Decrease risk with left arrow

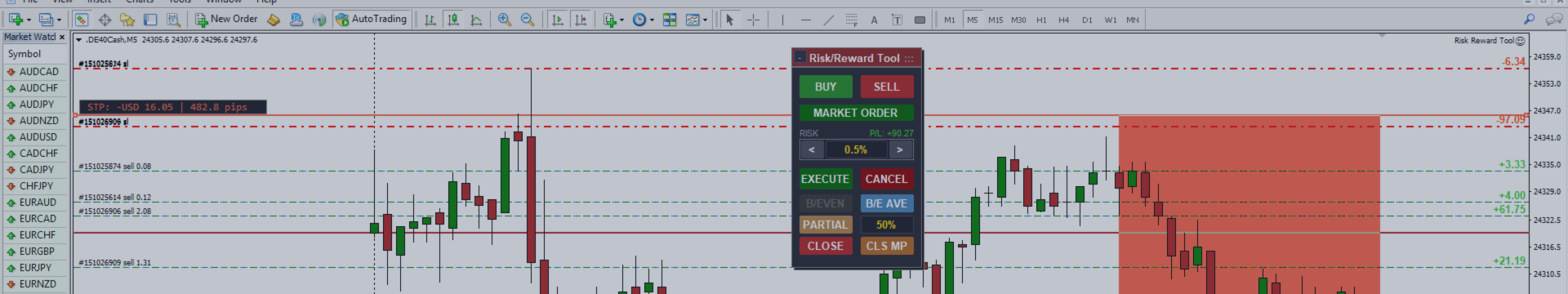(x=811, y=149)
